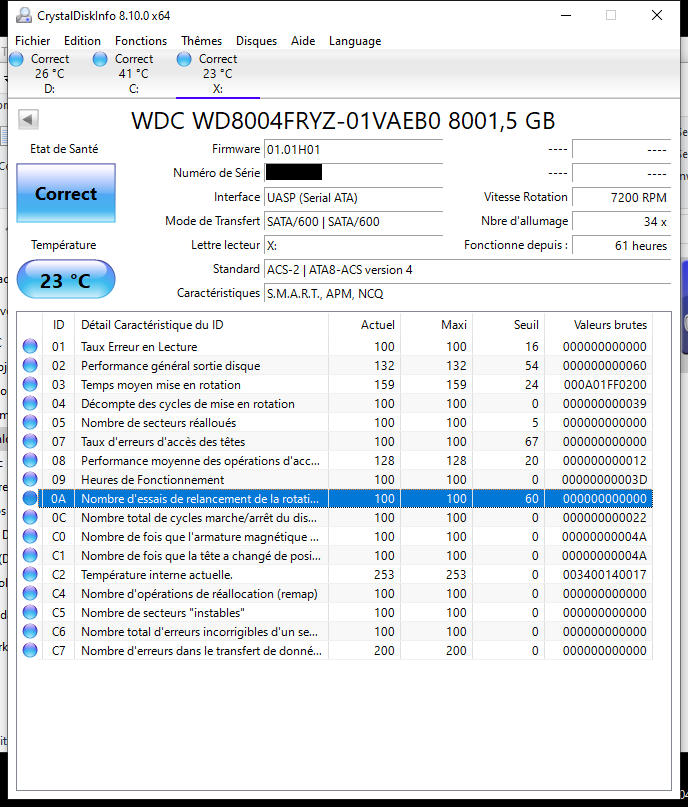Click the 23 °C temperature button
Image resolution: width=688 pixels, height=807 pixels.
tap(66, 279)
